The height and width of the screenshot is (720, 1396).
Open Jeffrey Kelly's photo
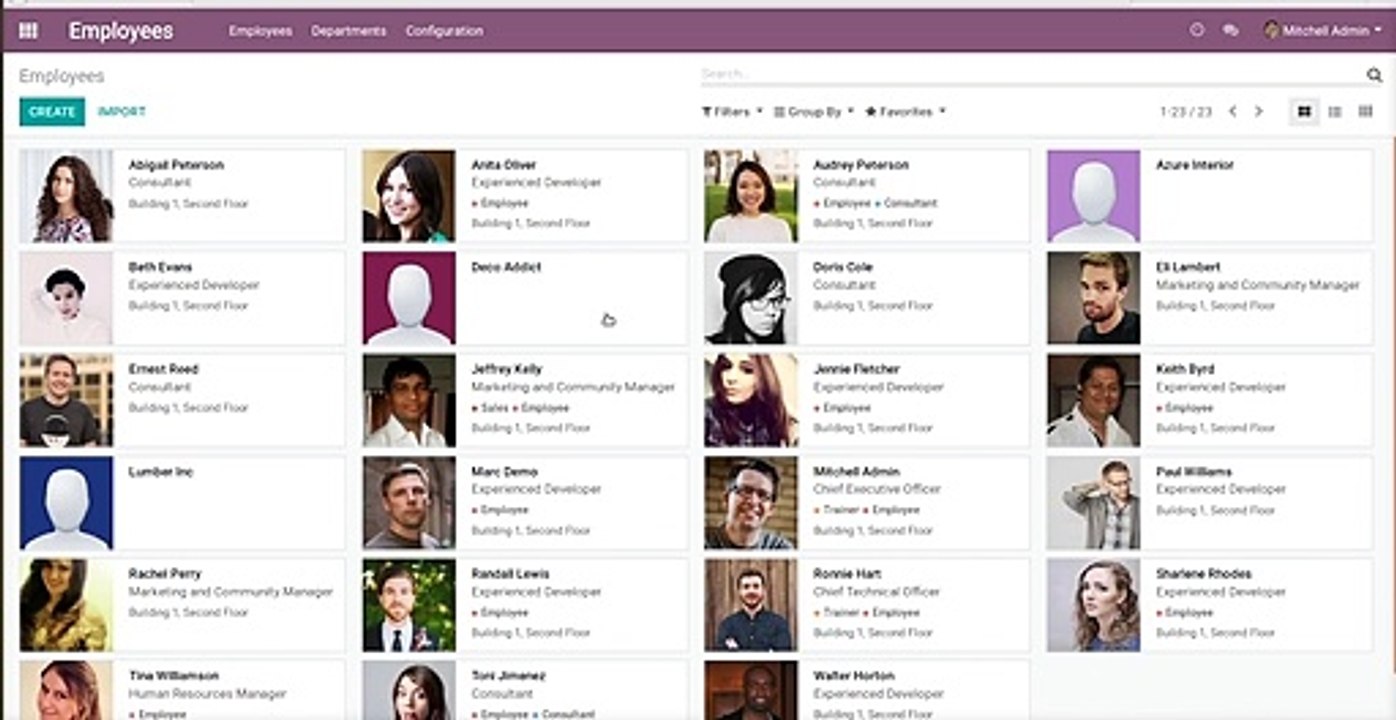click(409, 400)
